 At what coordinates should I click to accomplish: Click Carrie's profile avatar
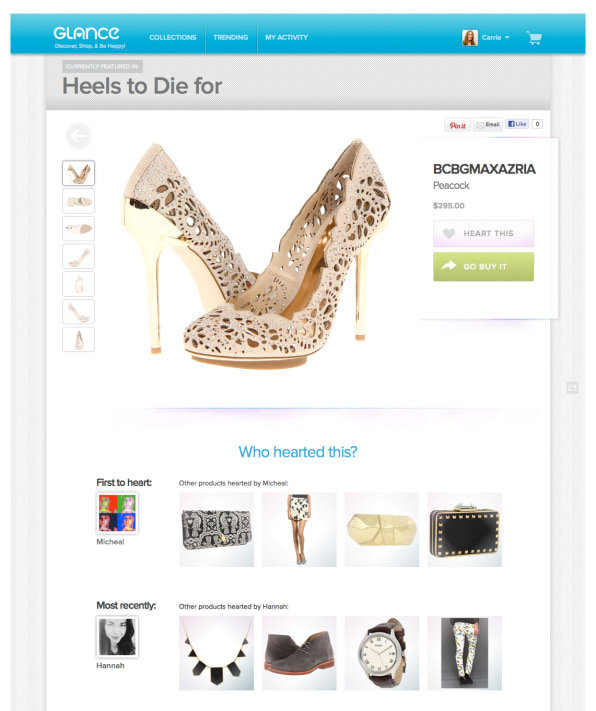tap(470, 38)
